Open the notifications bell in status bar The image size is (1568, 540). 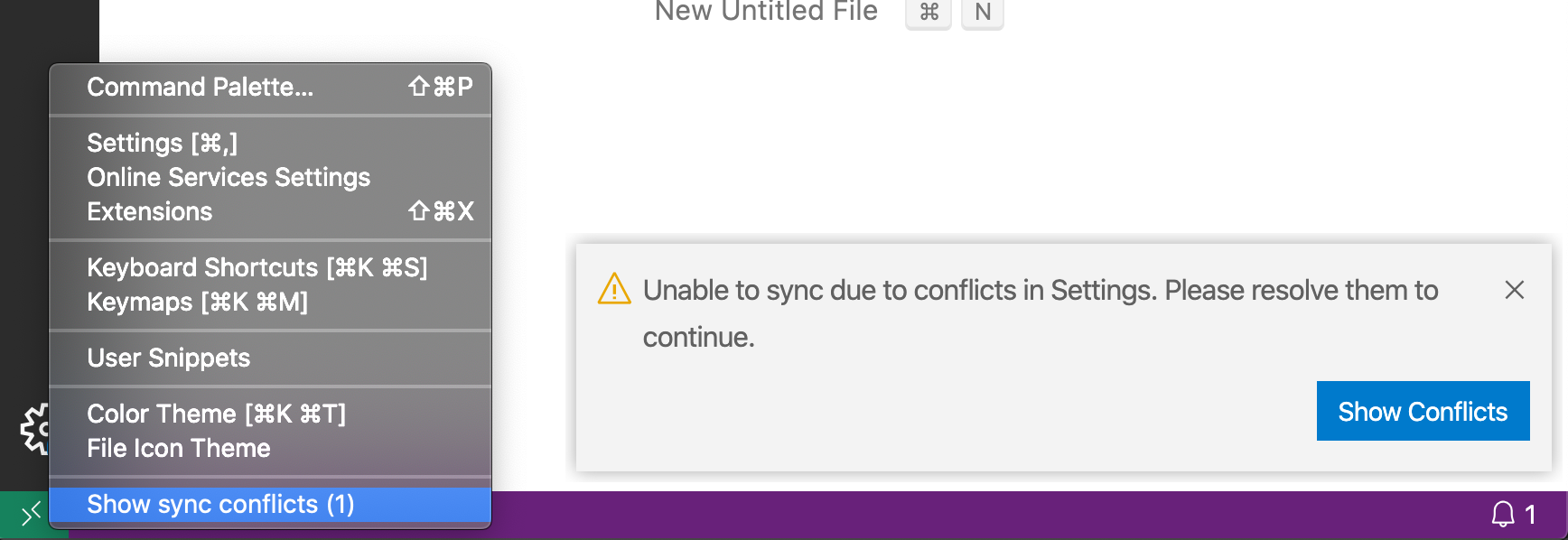(x=1502, y=514)
